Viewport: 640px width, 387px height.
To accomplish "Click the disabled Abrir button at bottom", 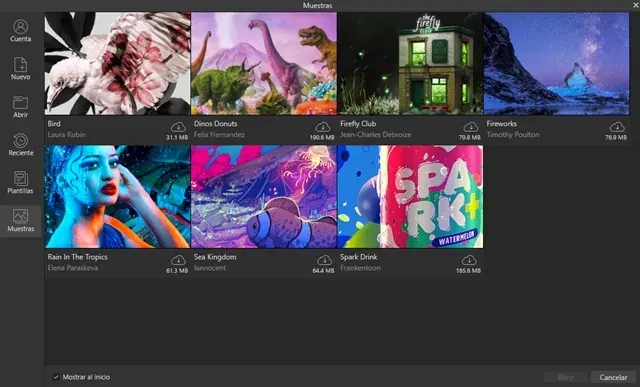I will (x=566, y=377).
